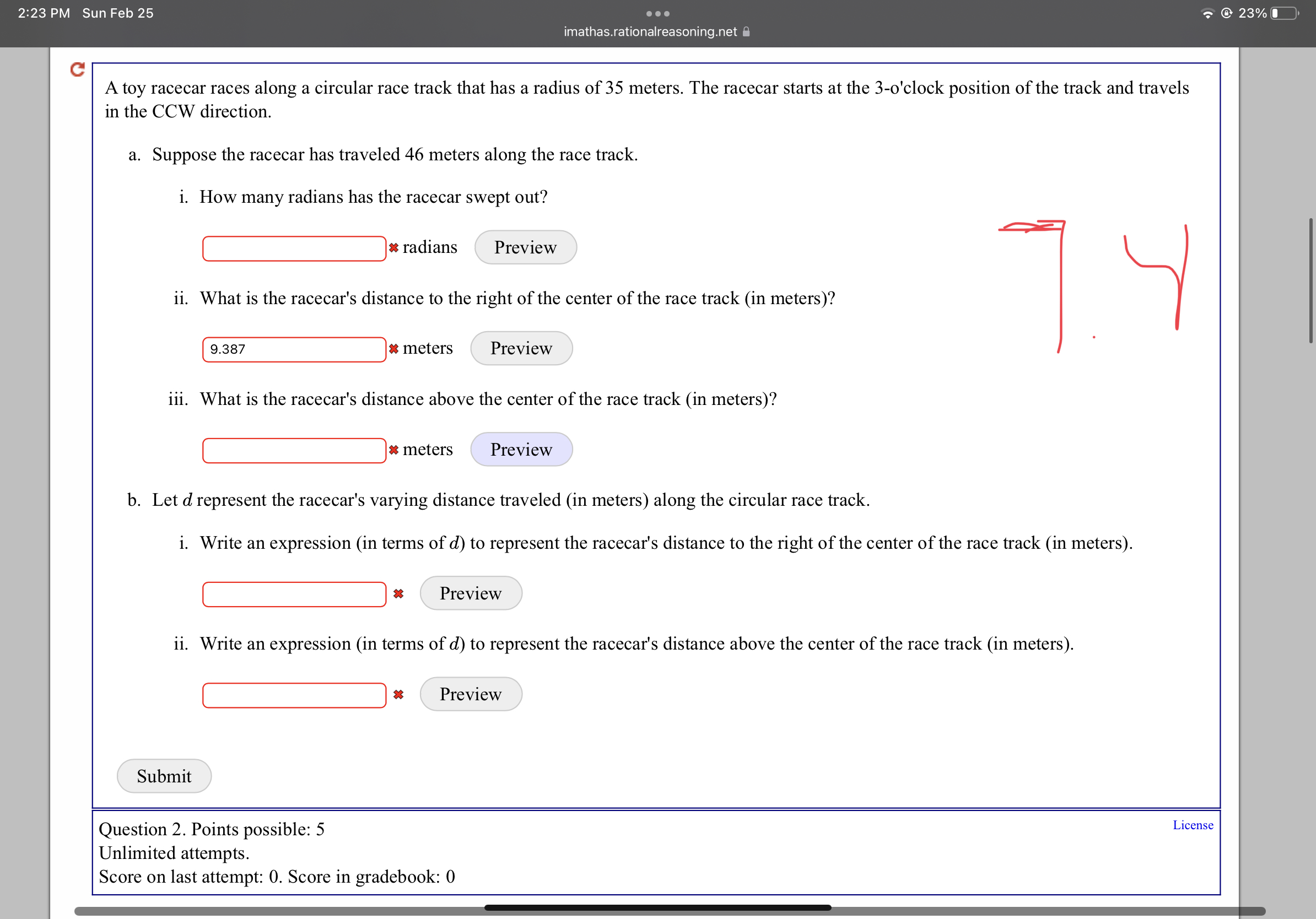Click the highlighted Preview button in part a-iii
This screenshot has width=1316, height=919.
click(x=521, y=449)
